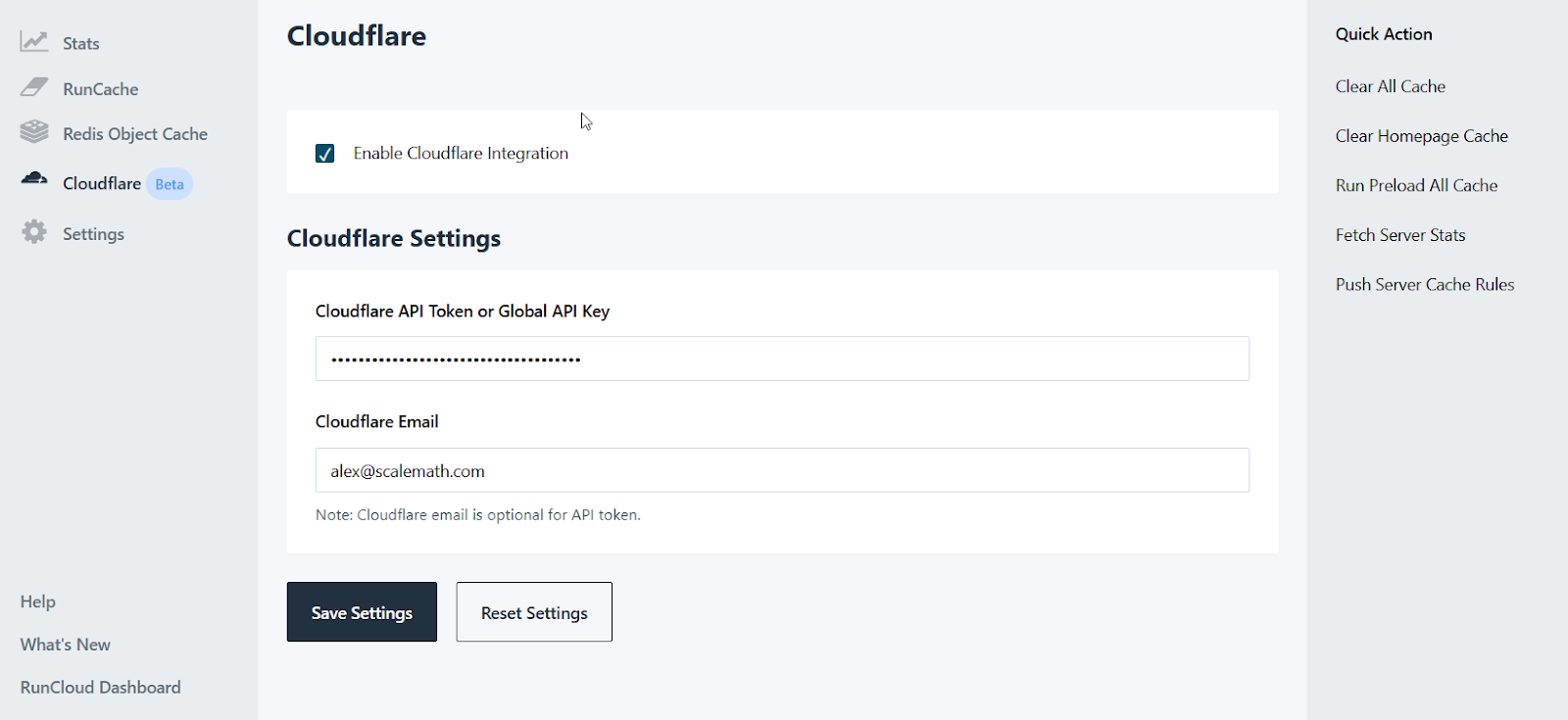Open Redis Object Cache page
Viewport: 1568px width, 720px height.
pos(134,134)
